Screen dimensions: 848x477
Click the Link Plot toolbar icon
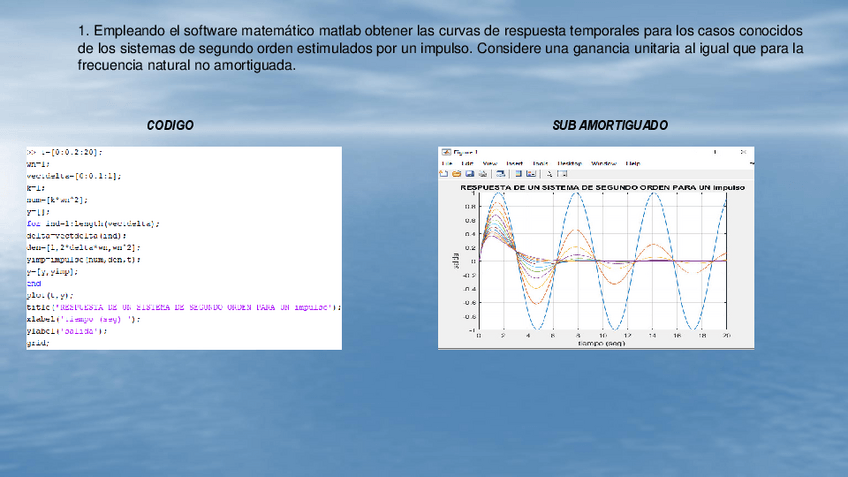500,174
